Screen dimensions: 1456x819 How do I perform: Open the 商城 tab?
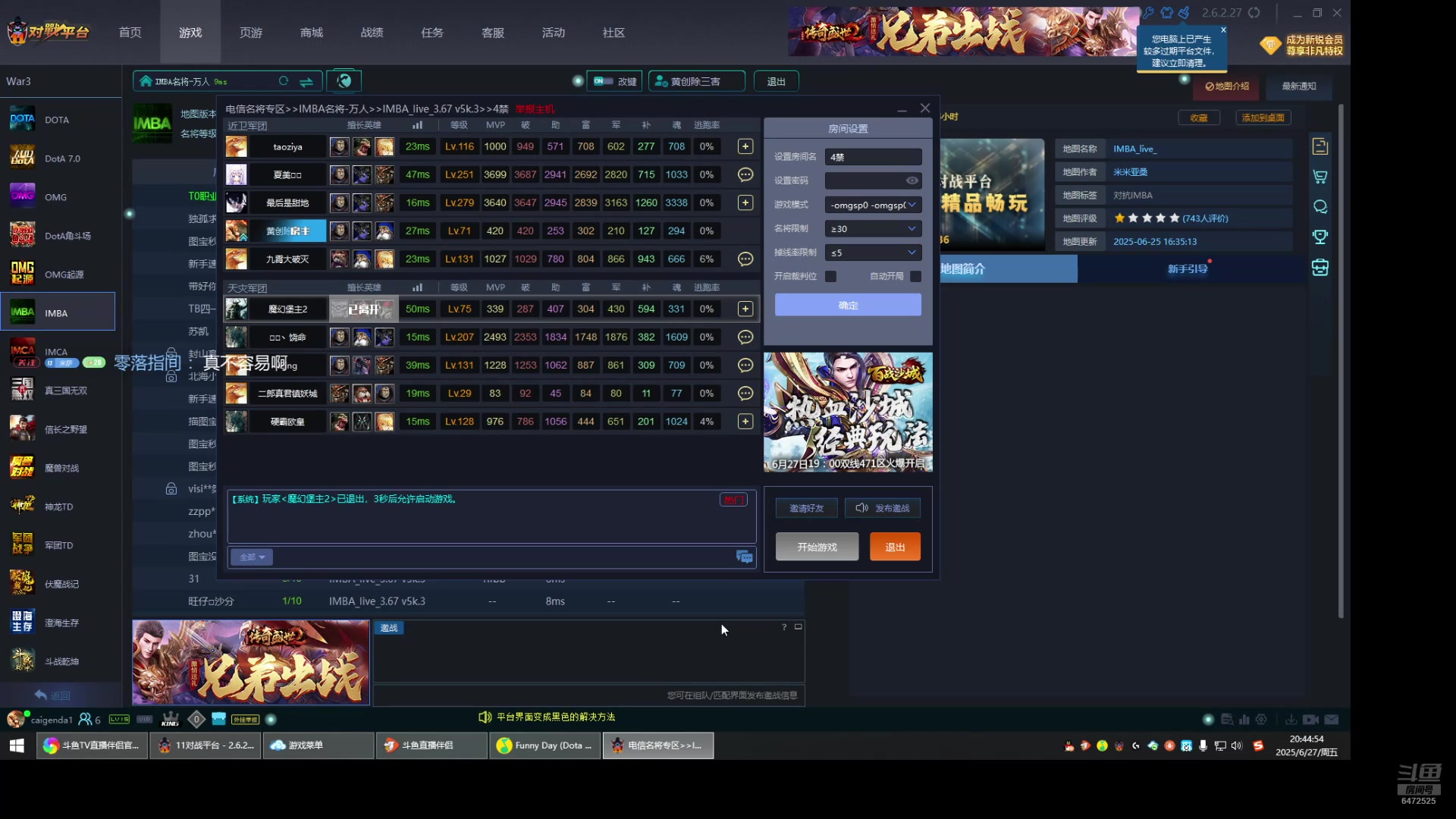(312, 33)
